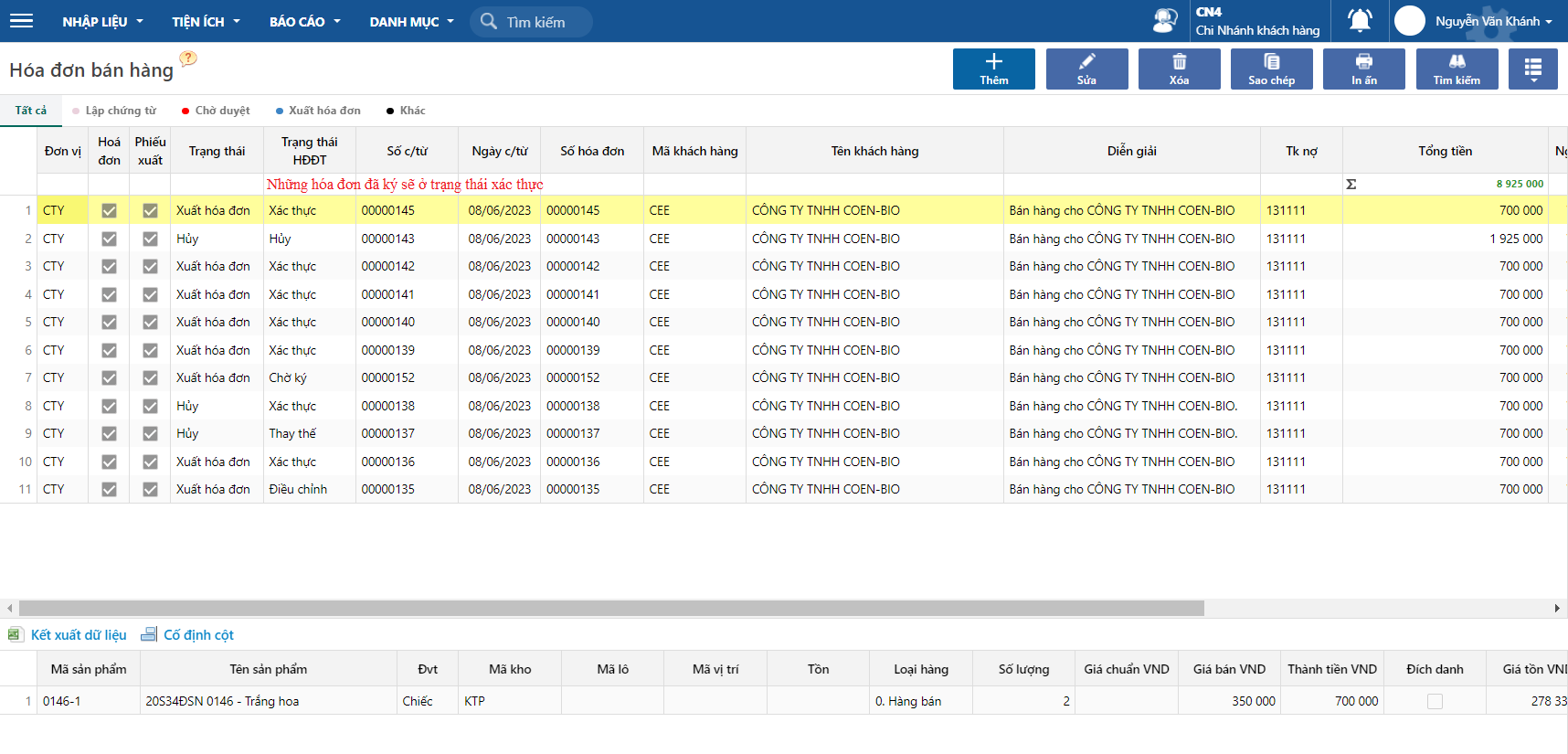Expand the NHẬP LIỆU dropdown menu
Screen dimensions: 1568x754
102,21
